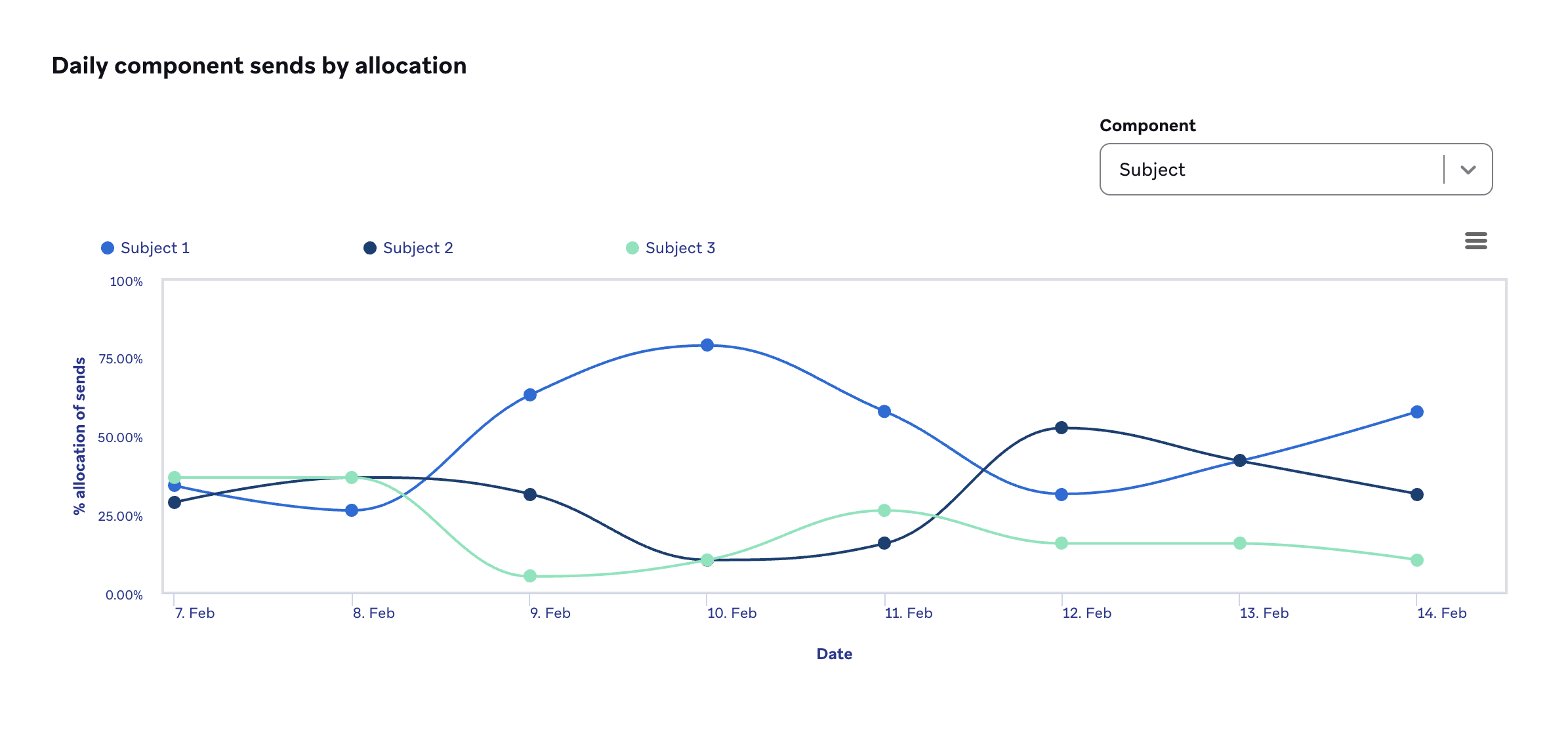Click the Subject 3 green legend marker
This screenshot has width=1568, height=732.
(631, 247)
